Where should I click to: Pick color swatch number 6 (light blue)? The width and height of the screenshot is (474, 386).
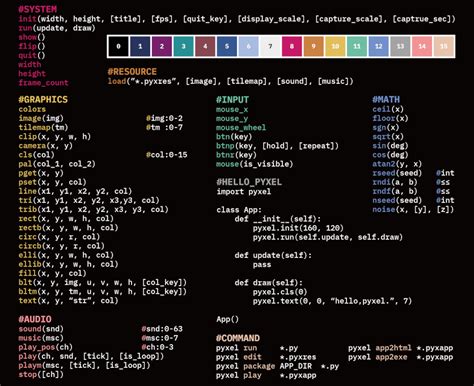point(248,46)
